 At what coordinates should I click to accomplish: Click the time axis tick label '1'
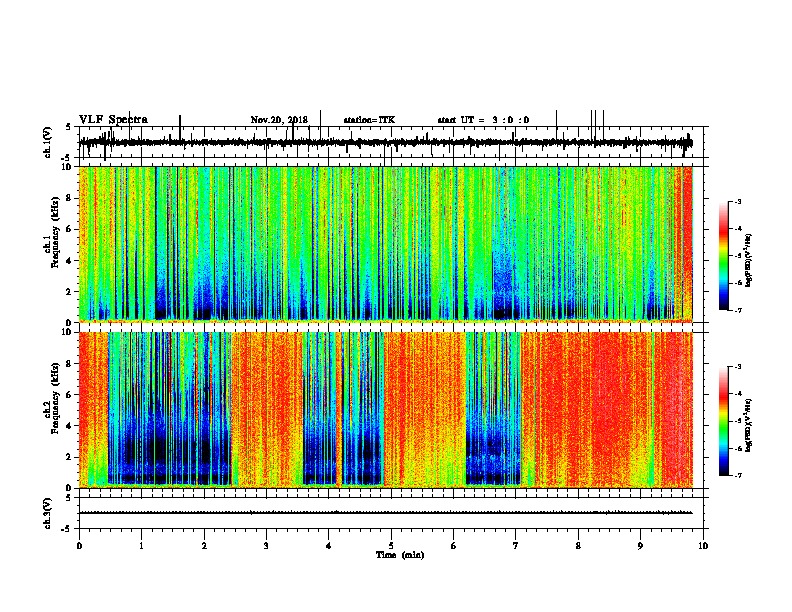click(141, 546)
